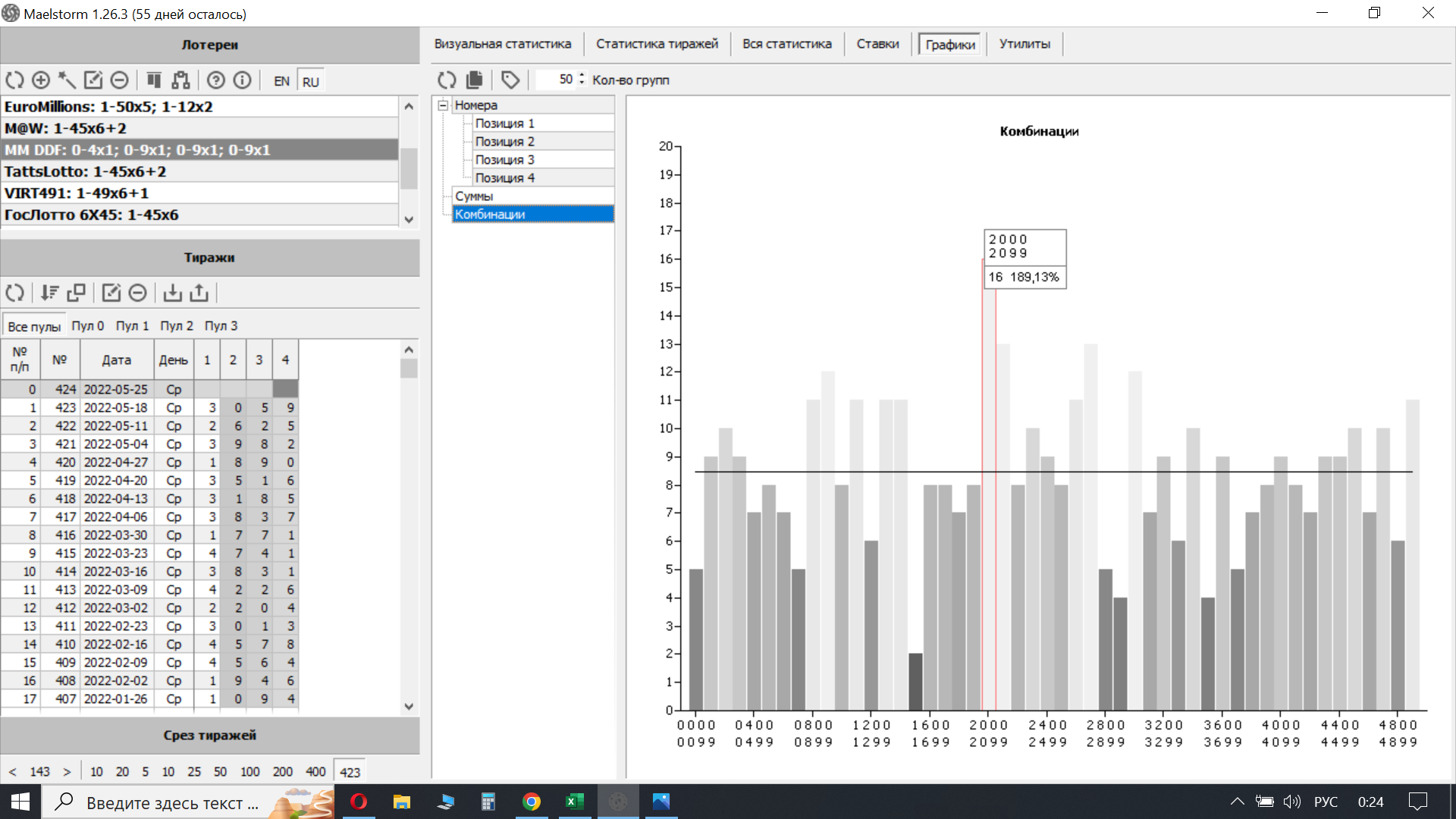Open Excel from the taskbar

575,802
